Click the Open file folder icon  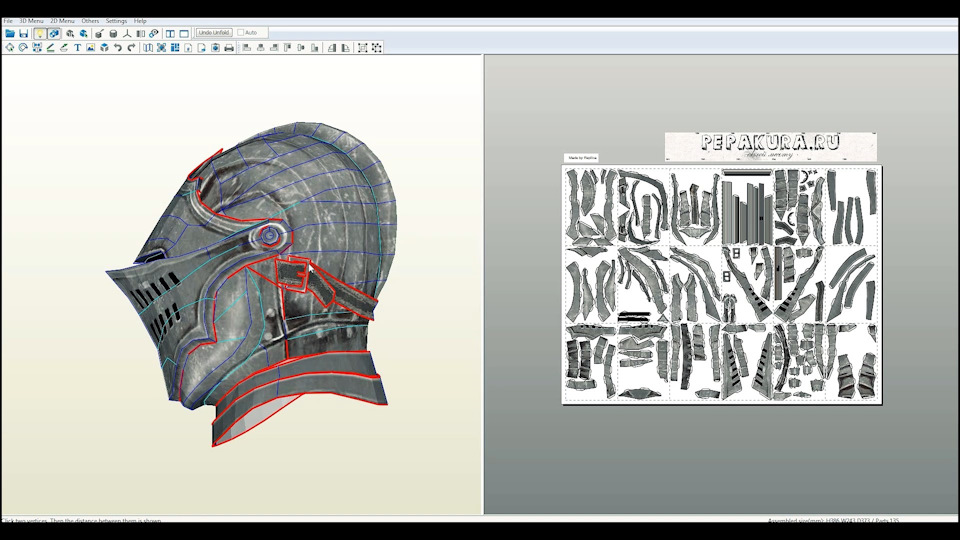pos(10,33)
